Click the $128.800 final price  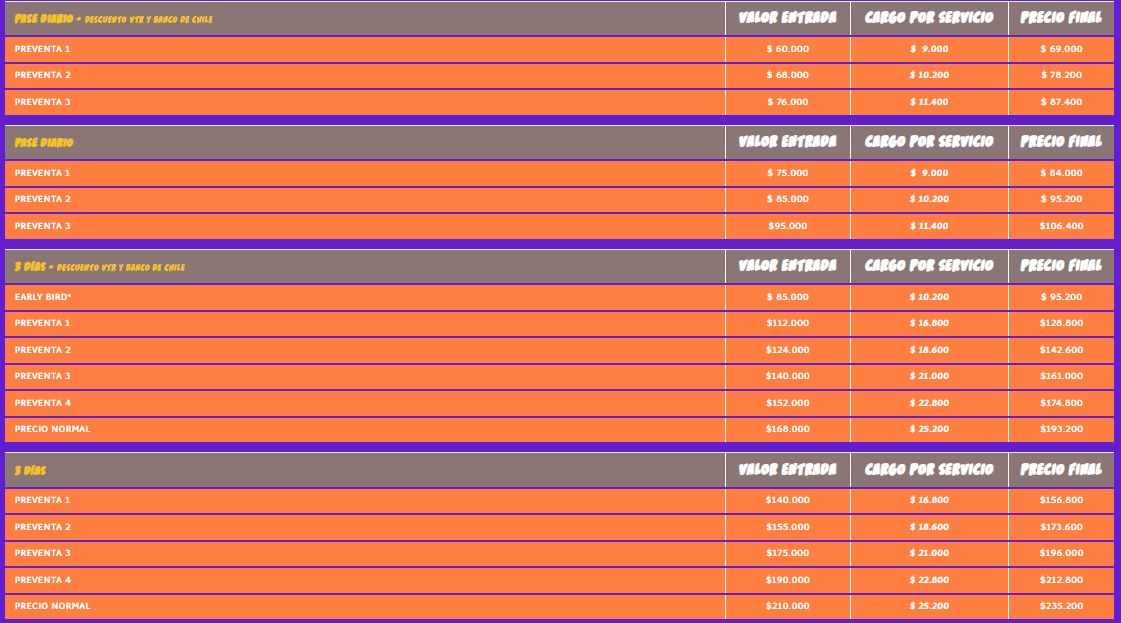[1061, 323]
